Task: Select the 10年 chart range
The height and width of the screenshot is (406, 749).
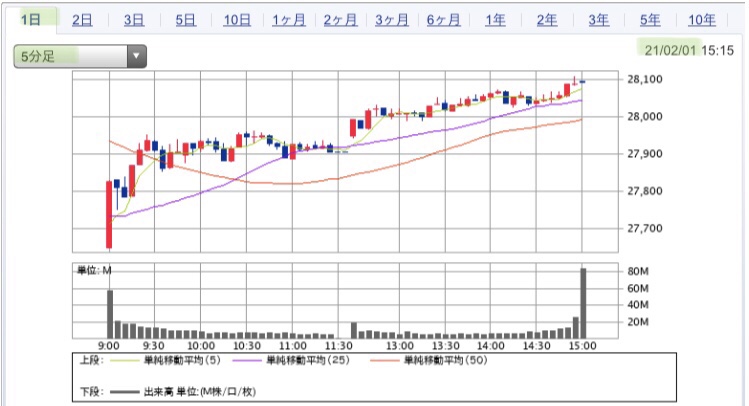Action: point(702,20)
